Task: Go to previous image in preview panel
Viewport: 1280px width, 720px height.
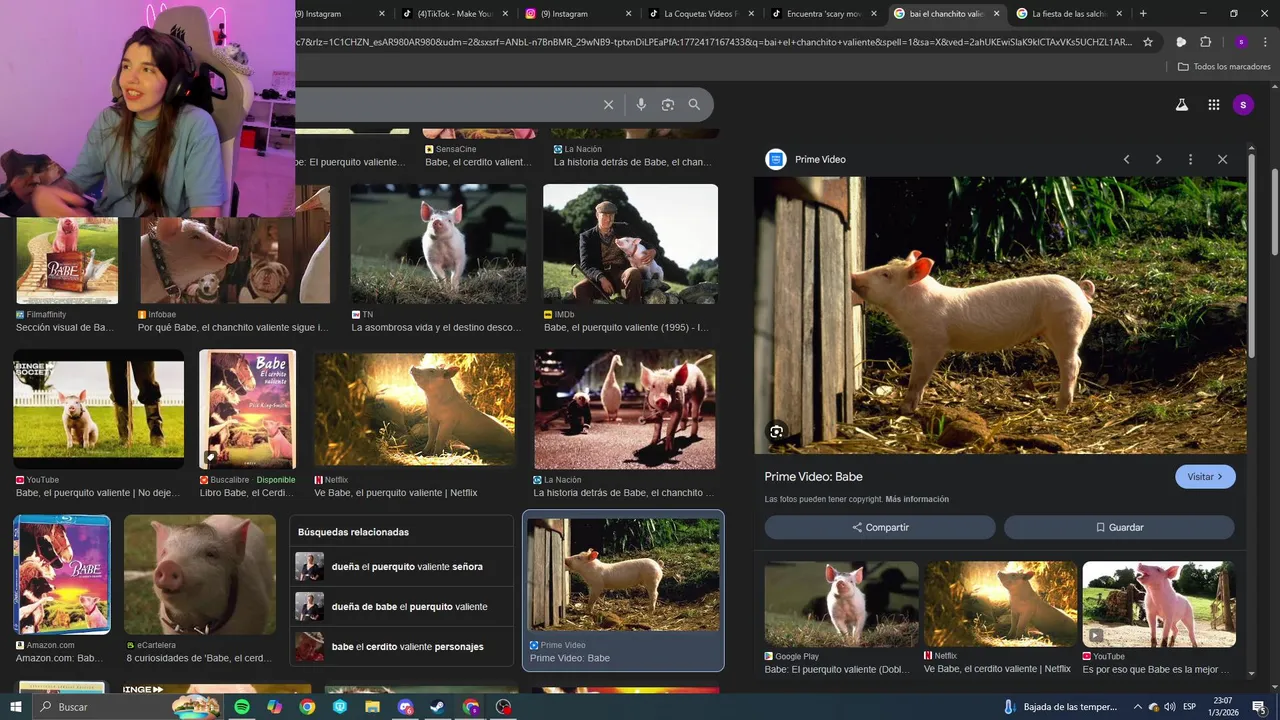Action: [x=1126, y=159]
